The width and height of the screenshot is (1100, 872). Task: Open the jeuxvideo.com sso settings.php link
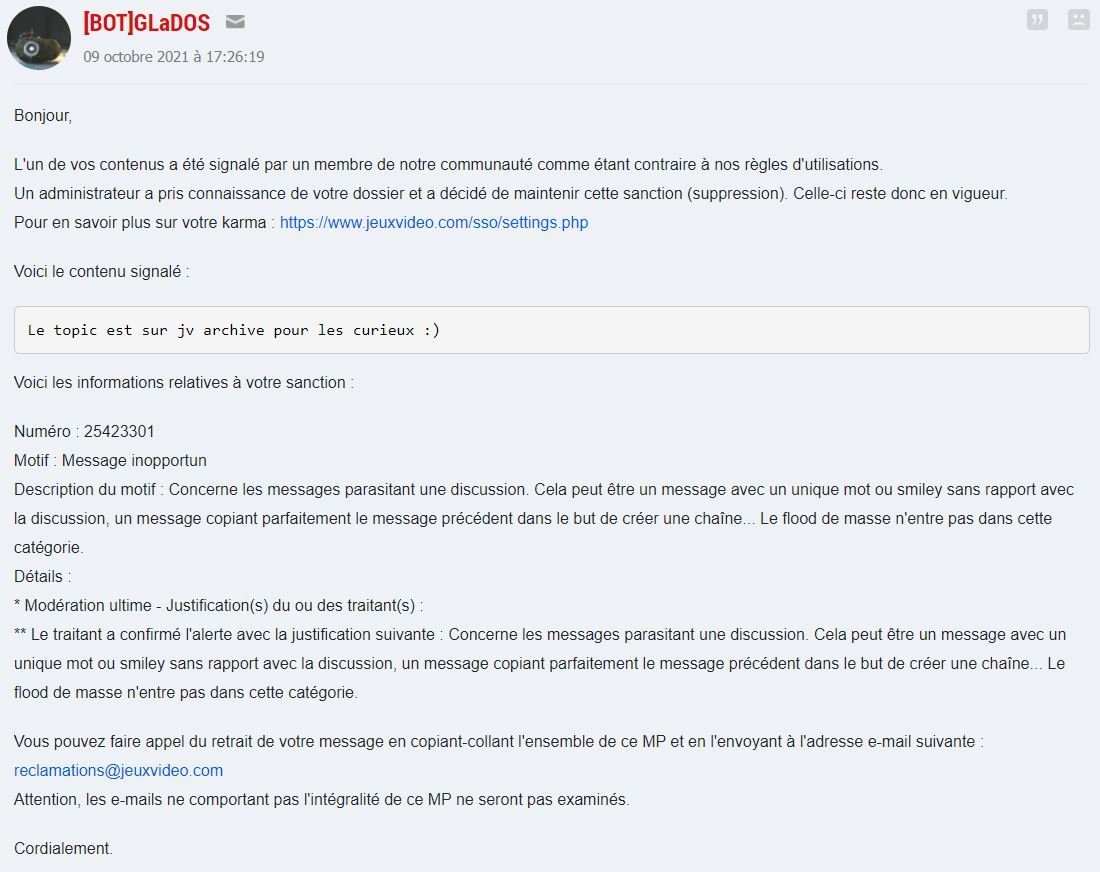434,222
